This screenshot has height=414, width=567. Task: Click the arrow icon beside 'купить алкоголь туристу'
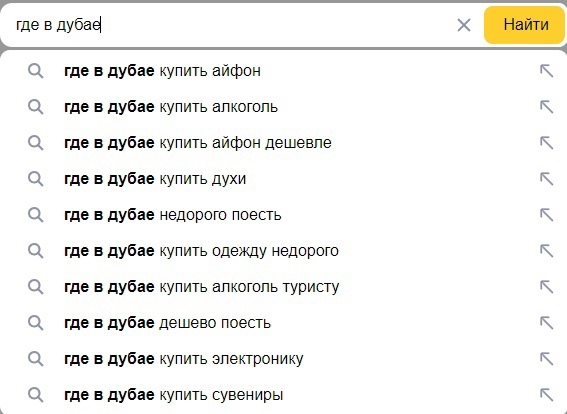(546, 287)
